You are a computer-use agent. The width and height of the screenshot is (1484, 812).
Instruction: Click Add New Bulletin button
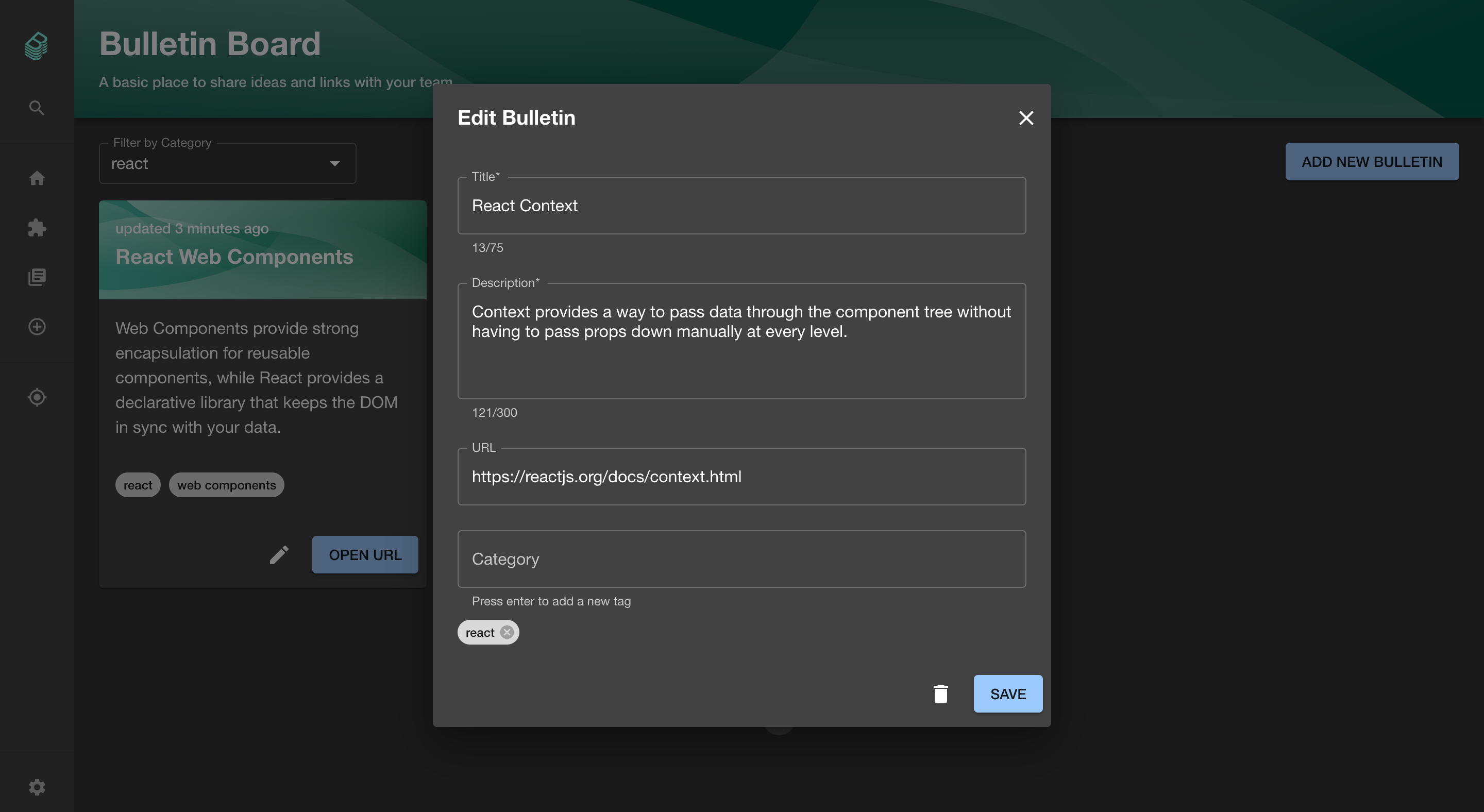click(1372, 162)
